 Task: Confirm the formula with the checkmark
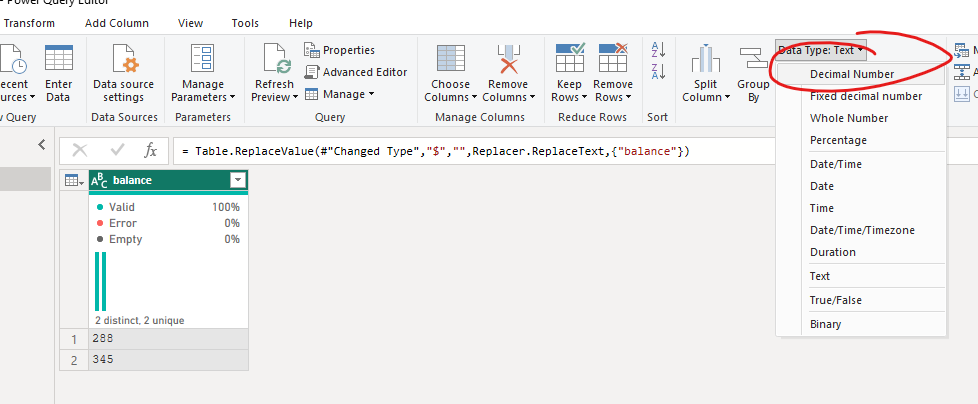pos(117,150)
